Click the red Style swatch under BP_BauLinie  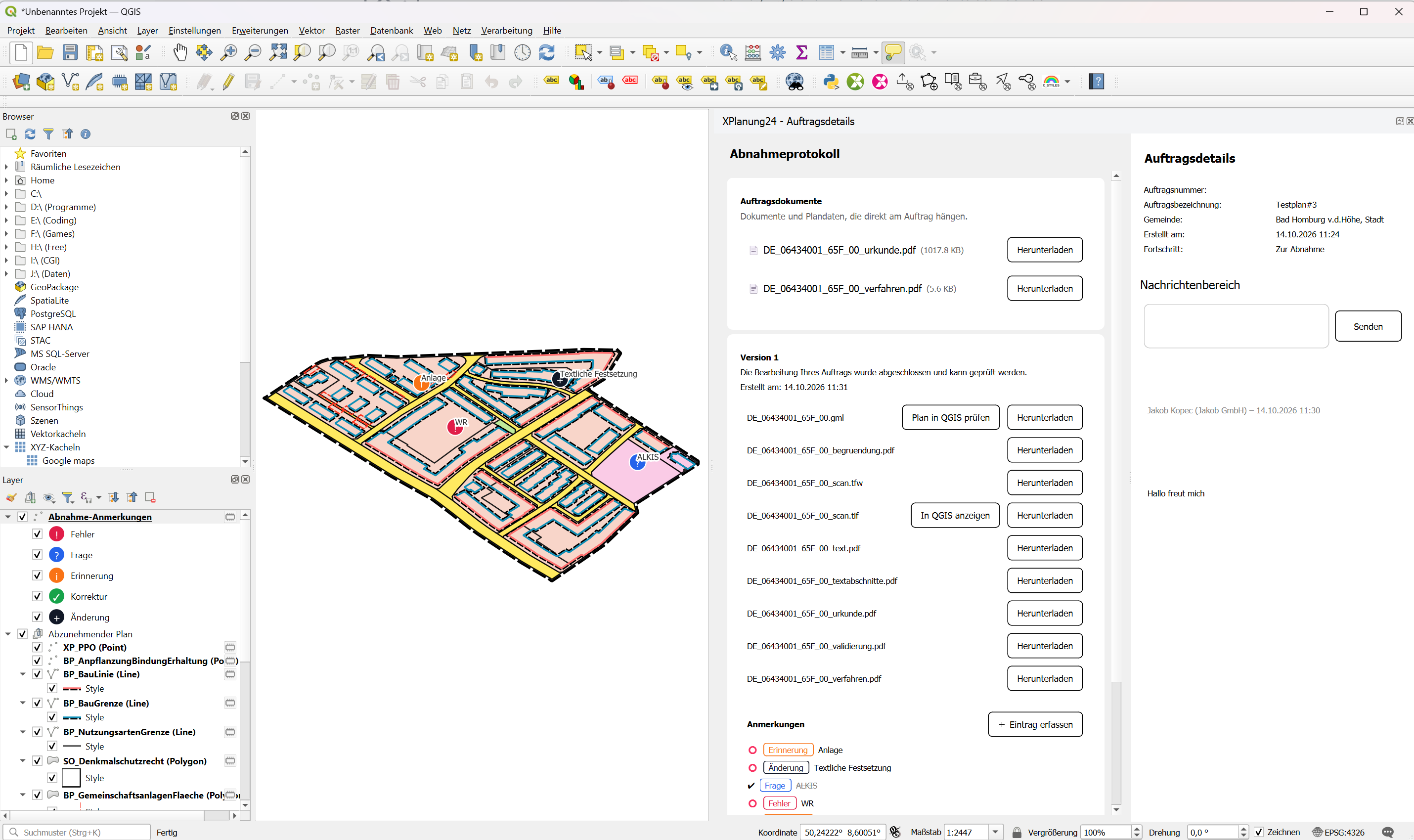point(71,689)
